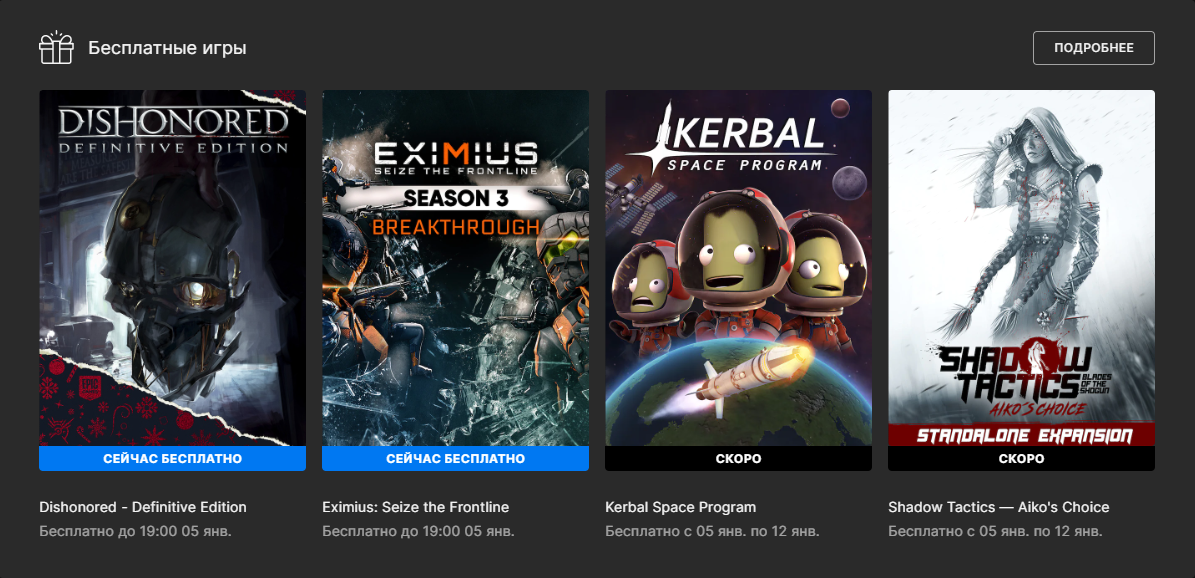Open Eximius: Seize the Frontline title link
The image size is (1195, 578).
click(x=415, y=507)
